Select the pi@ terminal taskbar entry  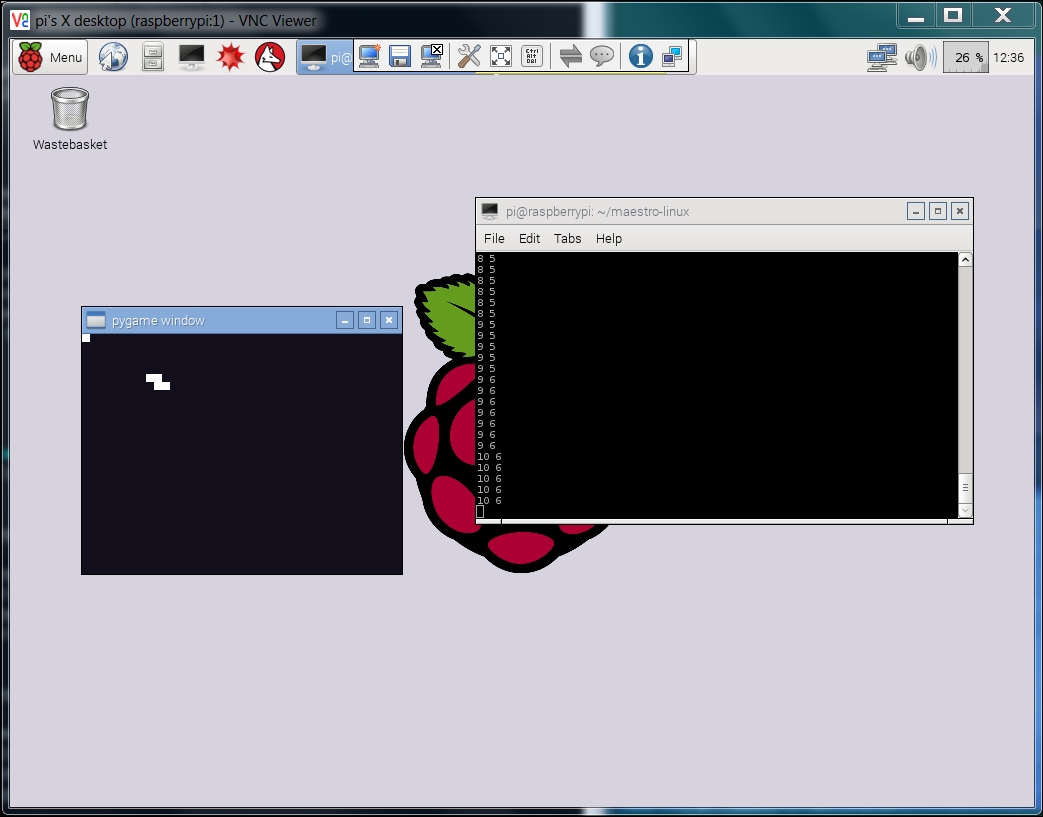click(325, 57)
